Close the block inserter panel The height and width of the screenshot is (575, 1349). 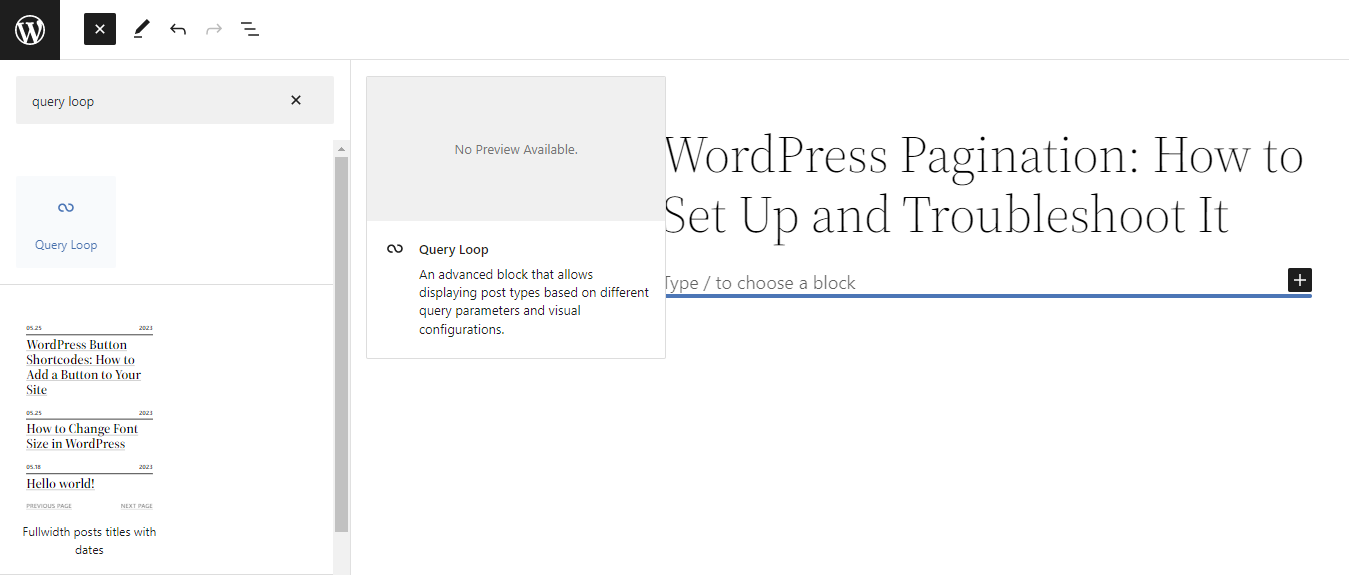click(100, 29)
